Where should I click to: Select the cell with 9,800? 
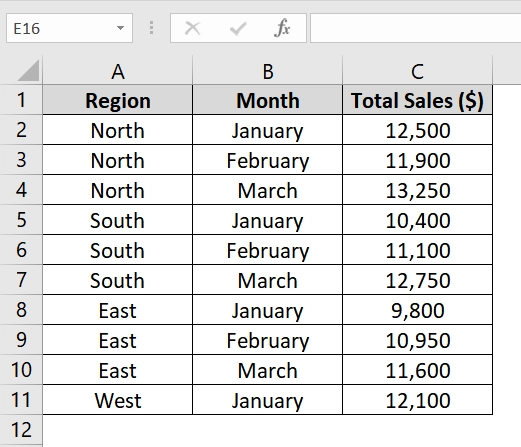(418, 310)
